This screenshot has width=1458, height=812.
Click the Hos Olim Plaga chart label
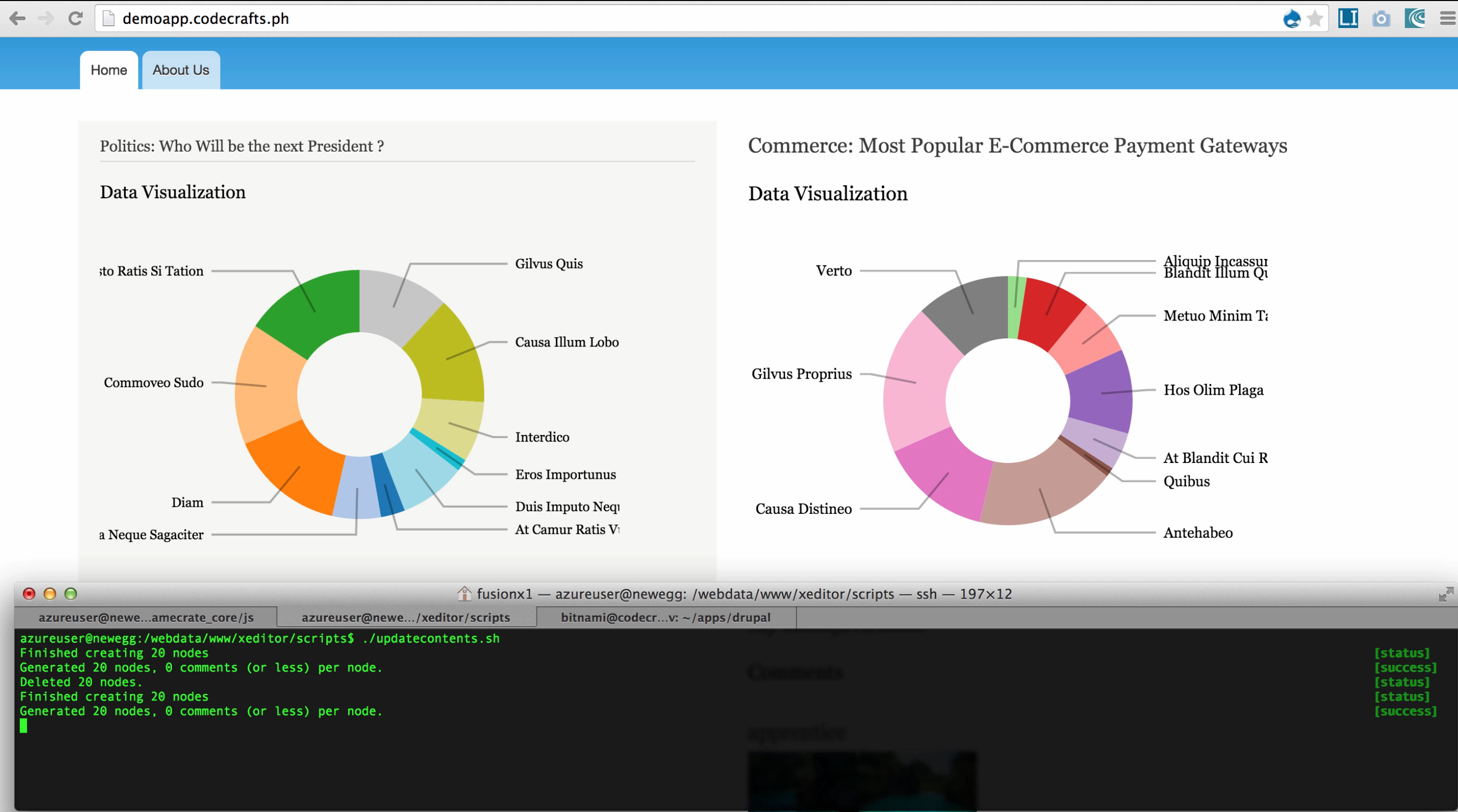tap(1214, 390)
